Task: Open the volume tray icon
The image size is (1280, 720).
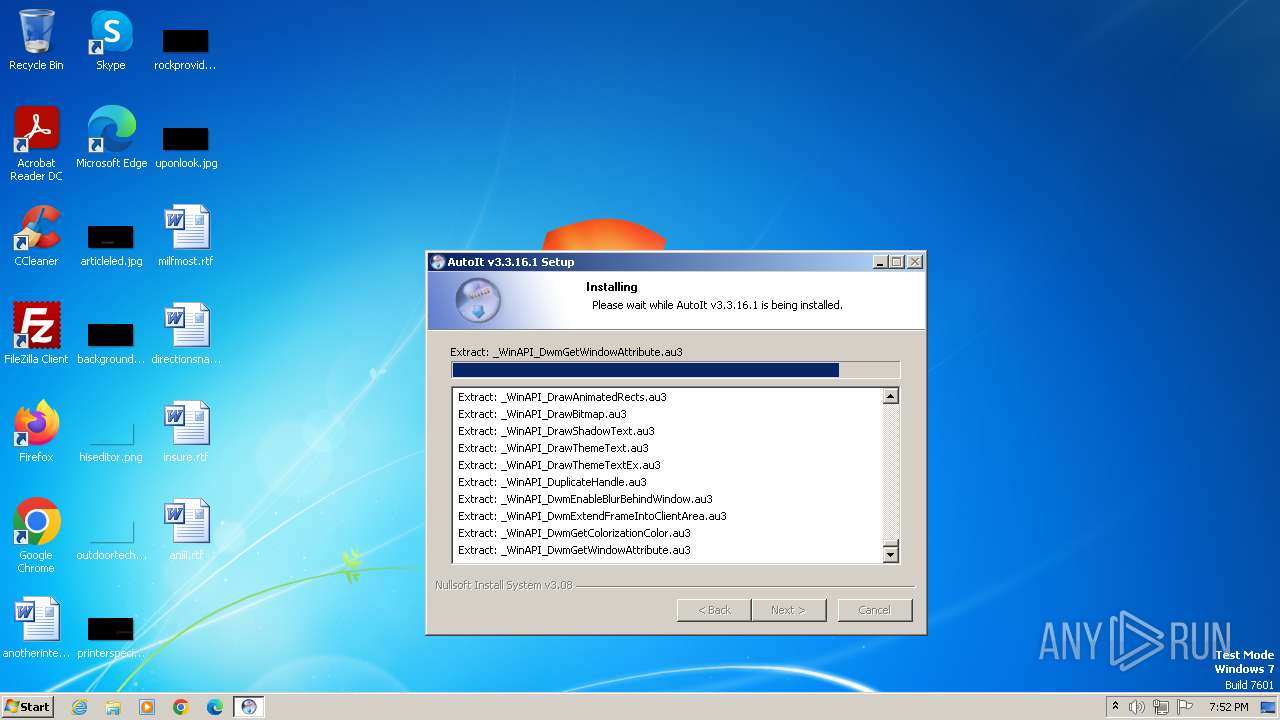Action: click(x=1137, y=707)
